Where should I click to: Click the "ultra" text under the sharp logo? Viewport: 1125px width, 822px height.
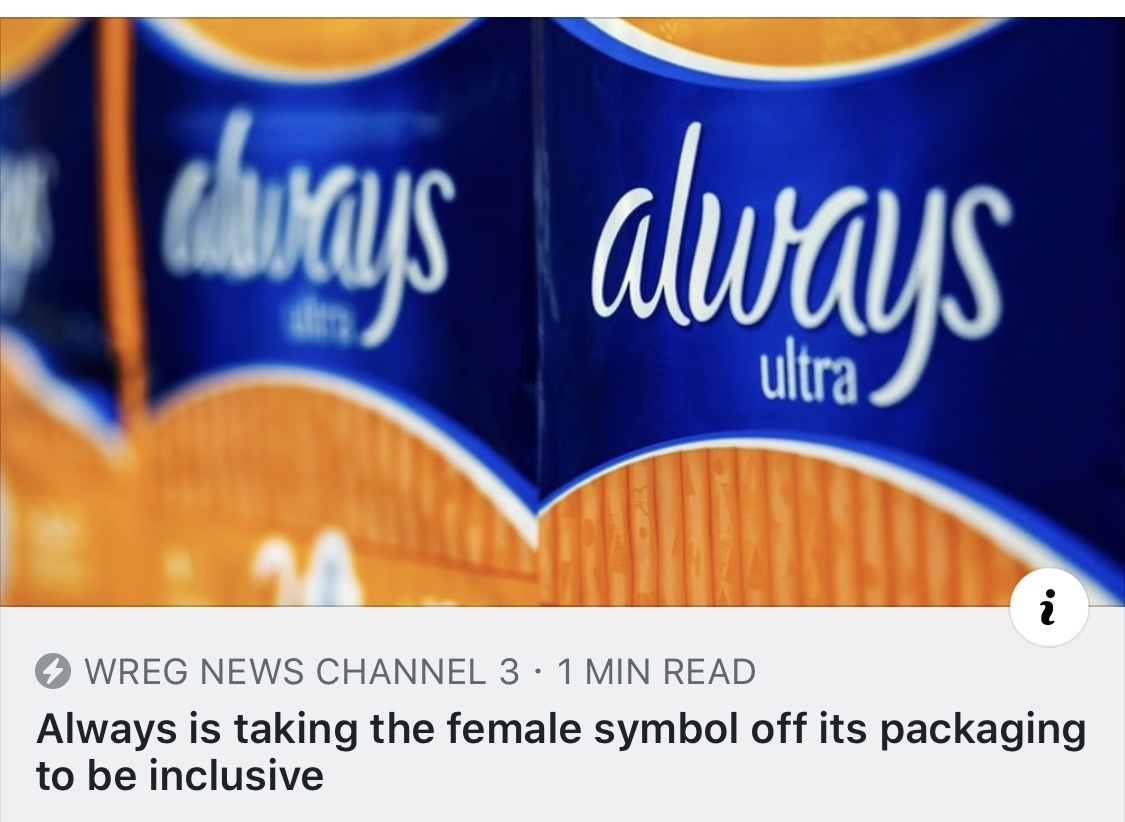[809, 379]
